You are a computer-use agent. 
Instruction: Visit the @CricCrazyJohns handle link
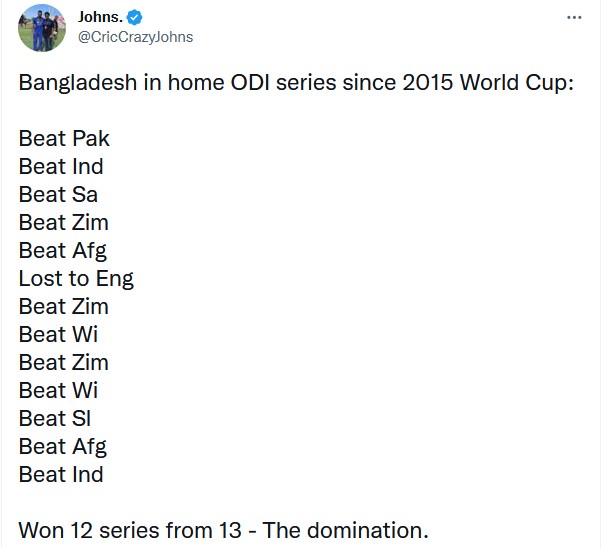(x=136, y=37)
